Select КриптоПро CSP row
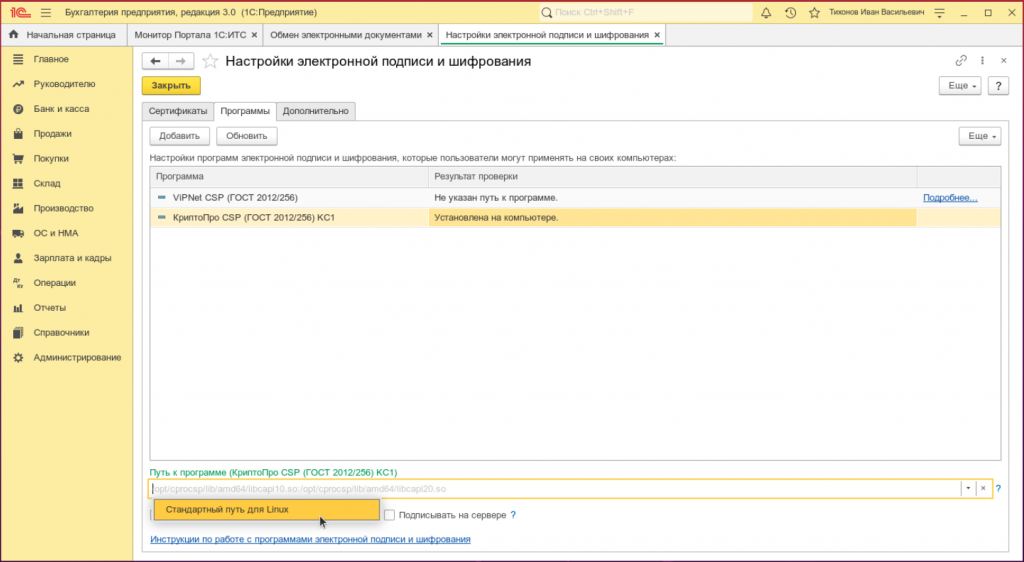The image size is (1024, 562). pyautogui.click(x=575, y=217)
